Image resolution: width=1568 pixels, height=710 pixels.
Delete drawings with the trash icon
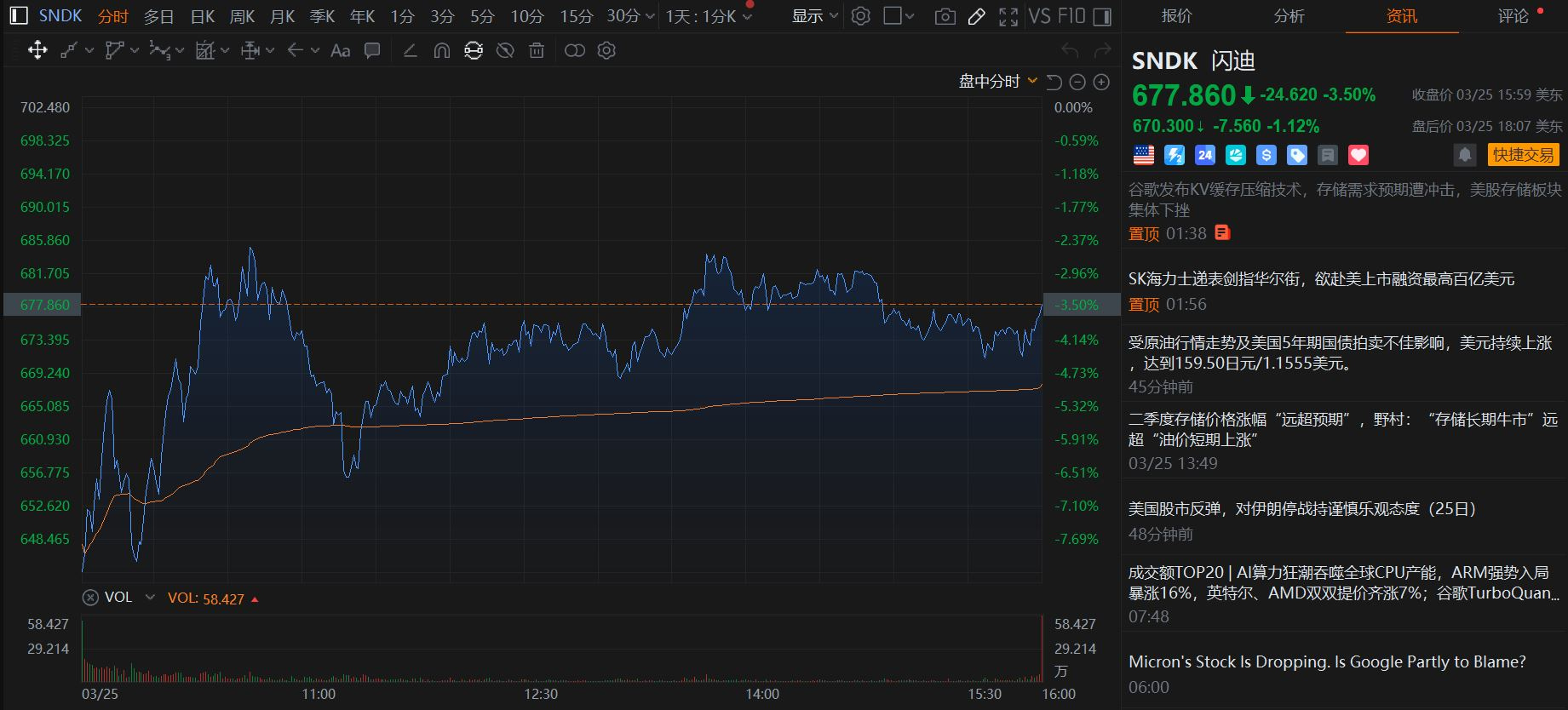click(537, 50)
